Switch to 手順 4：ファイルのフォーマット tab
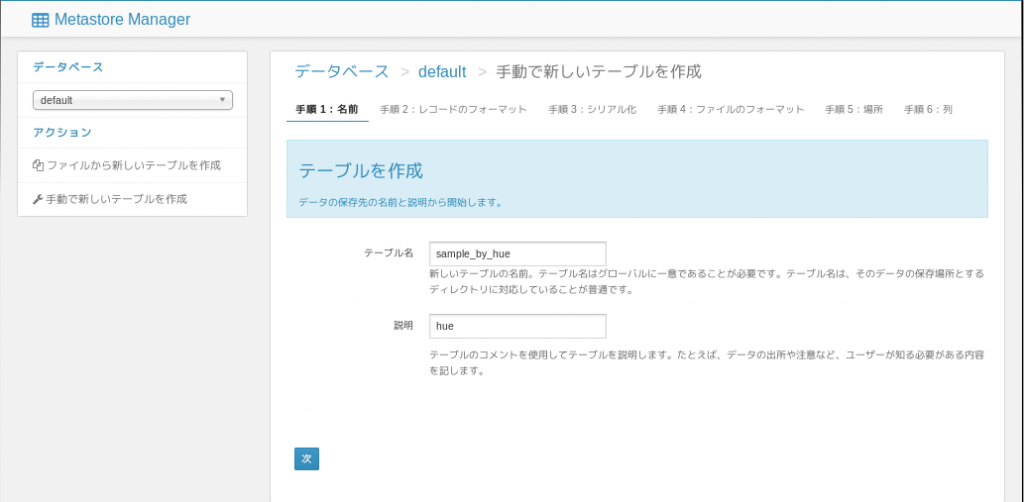The image size is (1024, 502). [731, 110]
